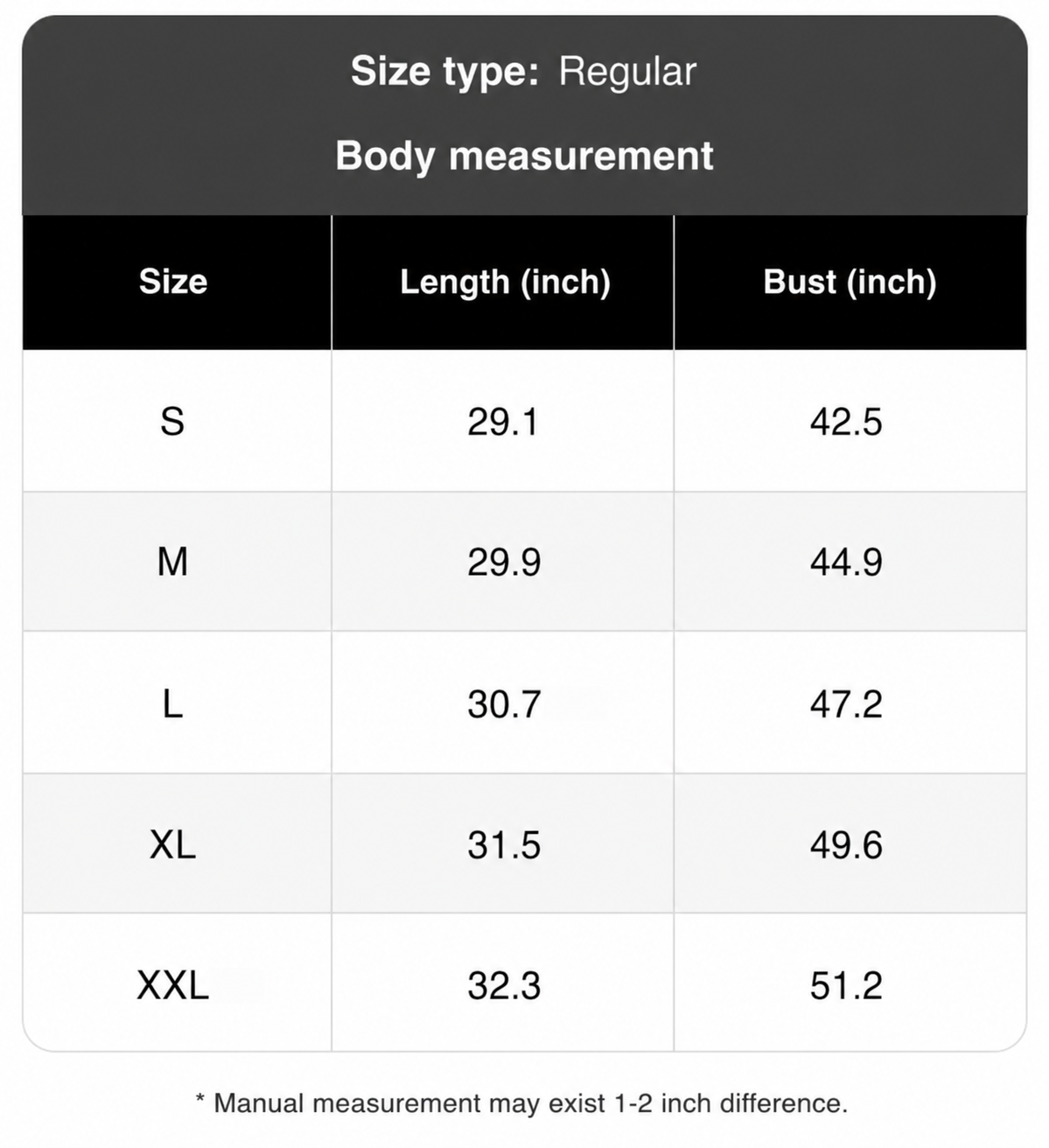Select the XXL size row label
The image size is (1049, 1148).
pos(173,985)
